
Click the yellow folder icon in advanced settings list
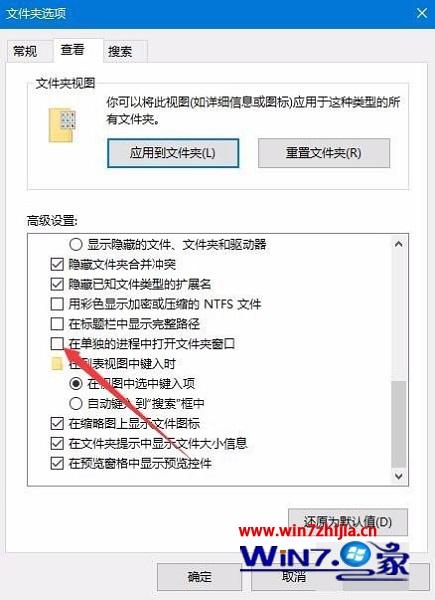coord(57,364)
